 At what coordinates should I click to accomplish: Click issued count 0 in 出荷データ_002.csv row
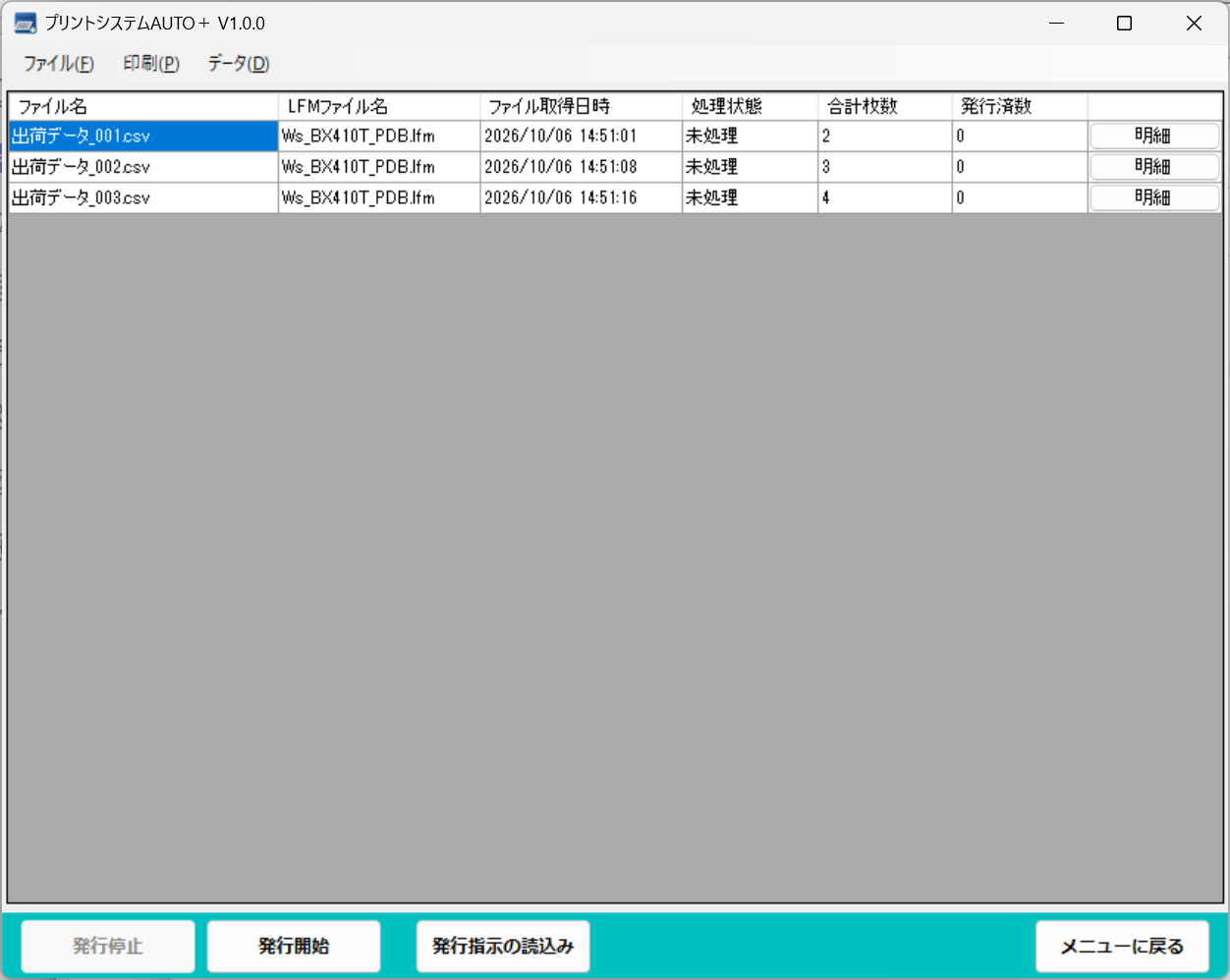[1020, 167]
